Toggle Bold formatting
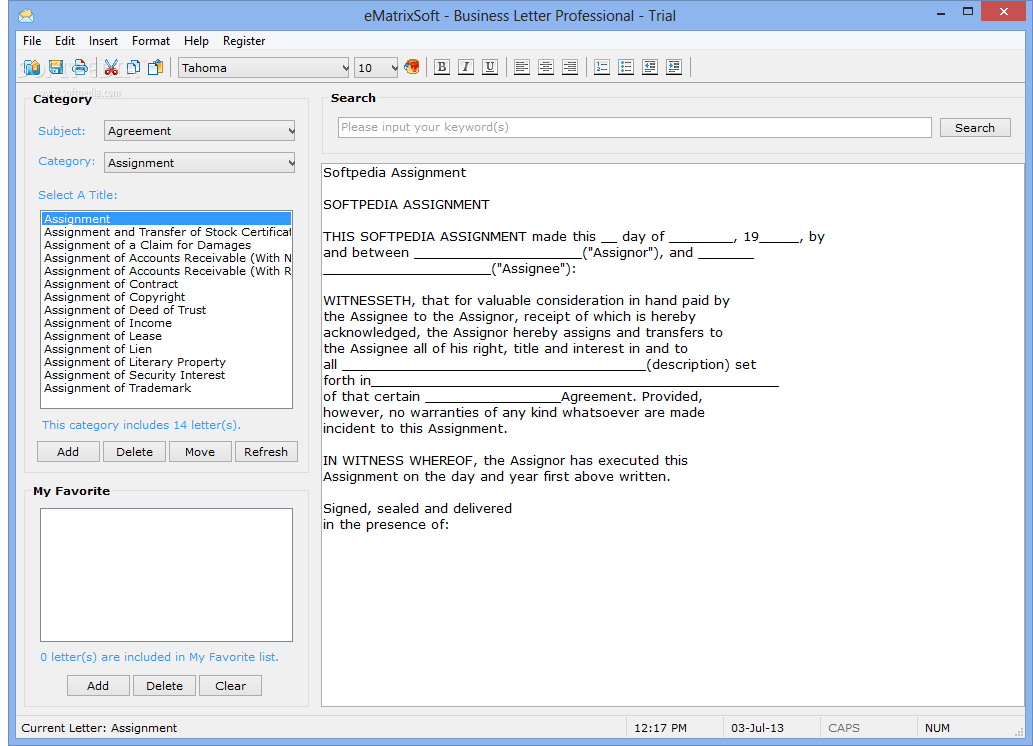Screen dimensions: 1033x746 442,67
